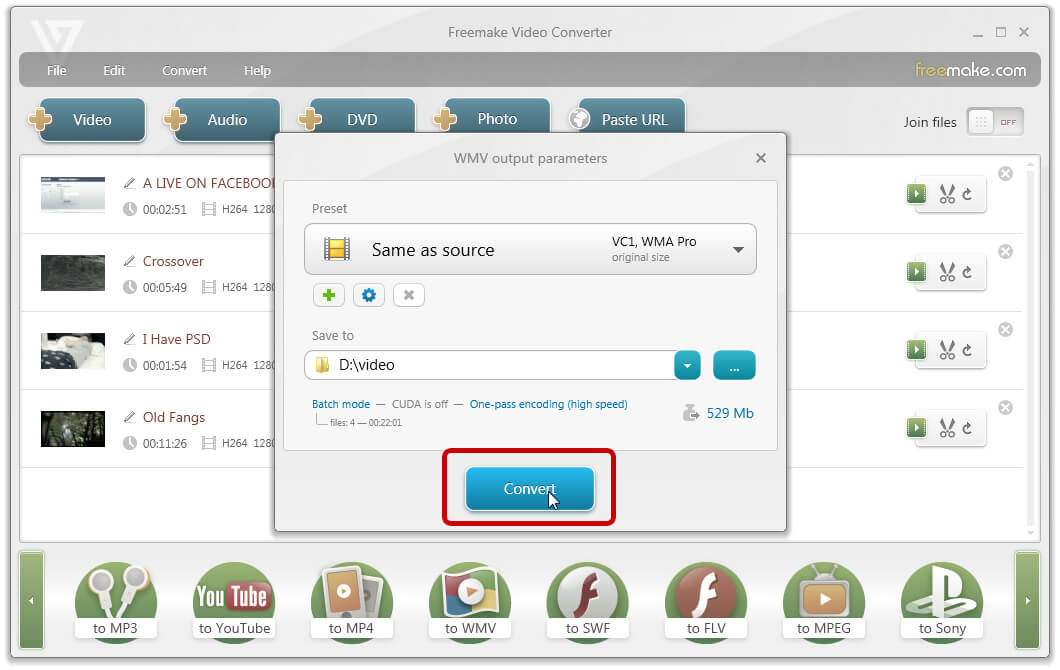
Task: Play the I Have PSD video preview
Action: 916,350
